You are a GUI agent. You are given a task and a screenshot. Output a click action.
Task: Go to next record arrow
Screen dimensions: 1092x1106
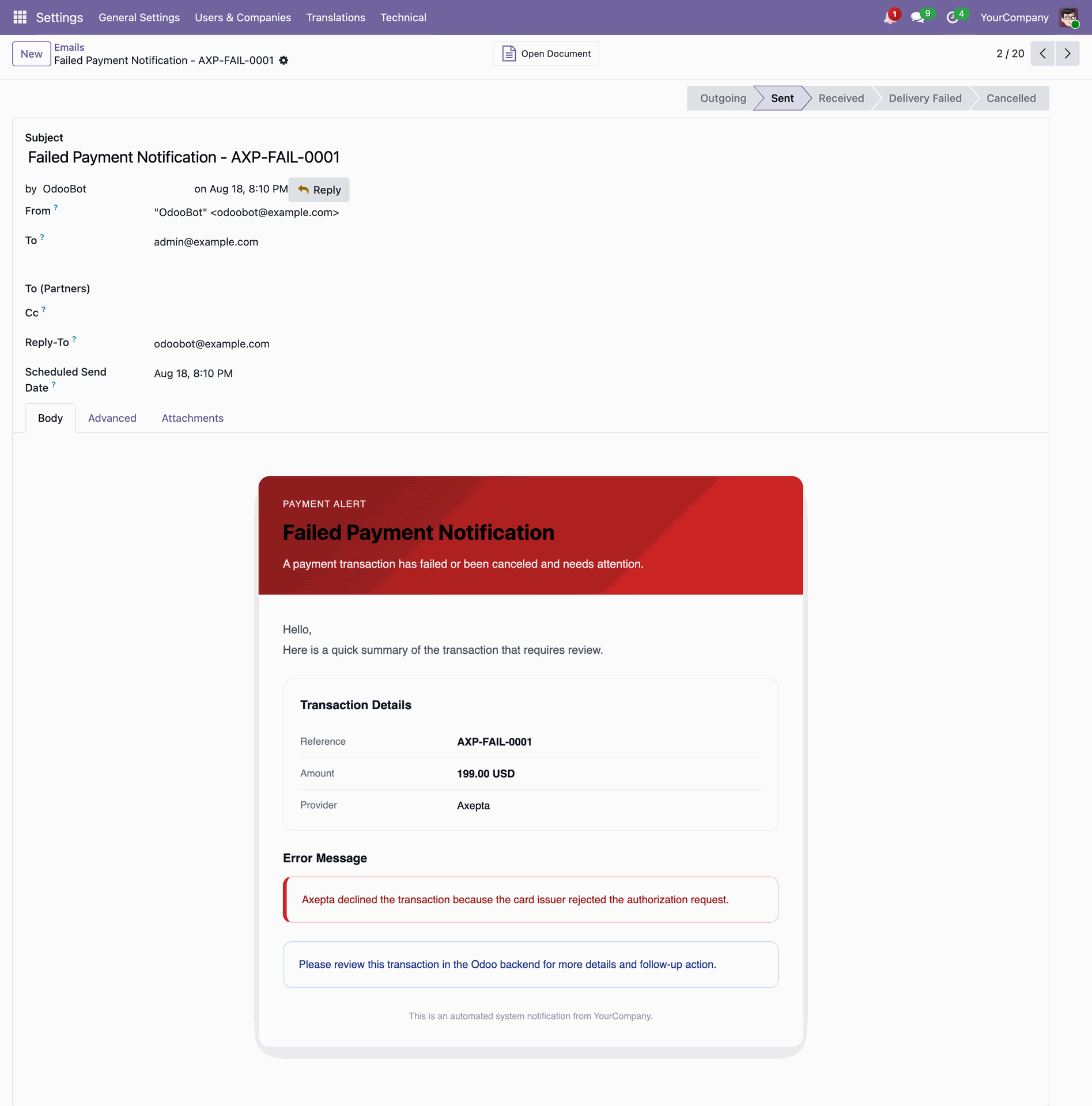(x=1067, y=54)
